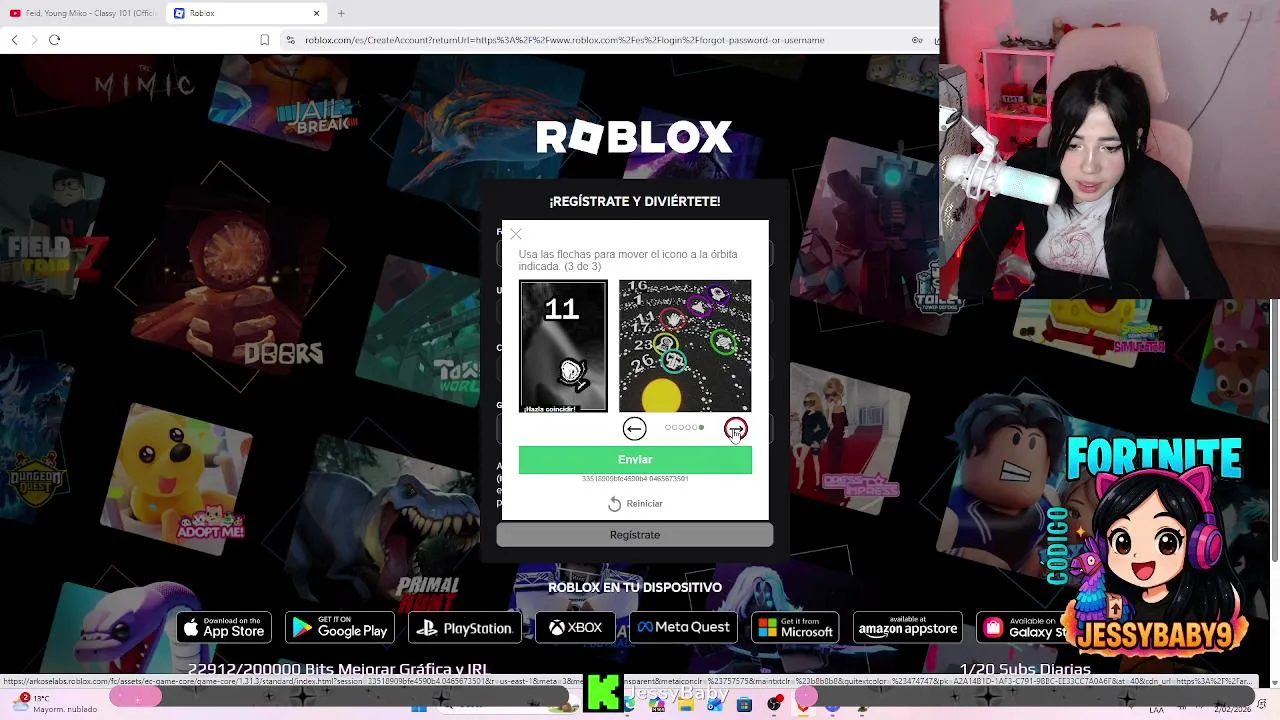The width and height of the screenshot is (1280, 720).
Task: Click the left arrow in the captcha
Action: click(x=634, y=429)
